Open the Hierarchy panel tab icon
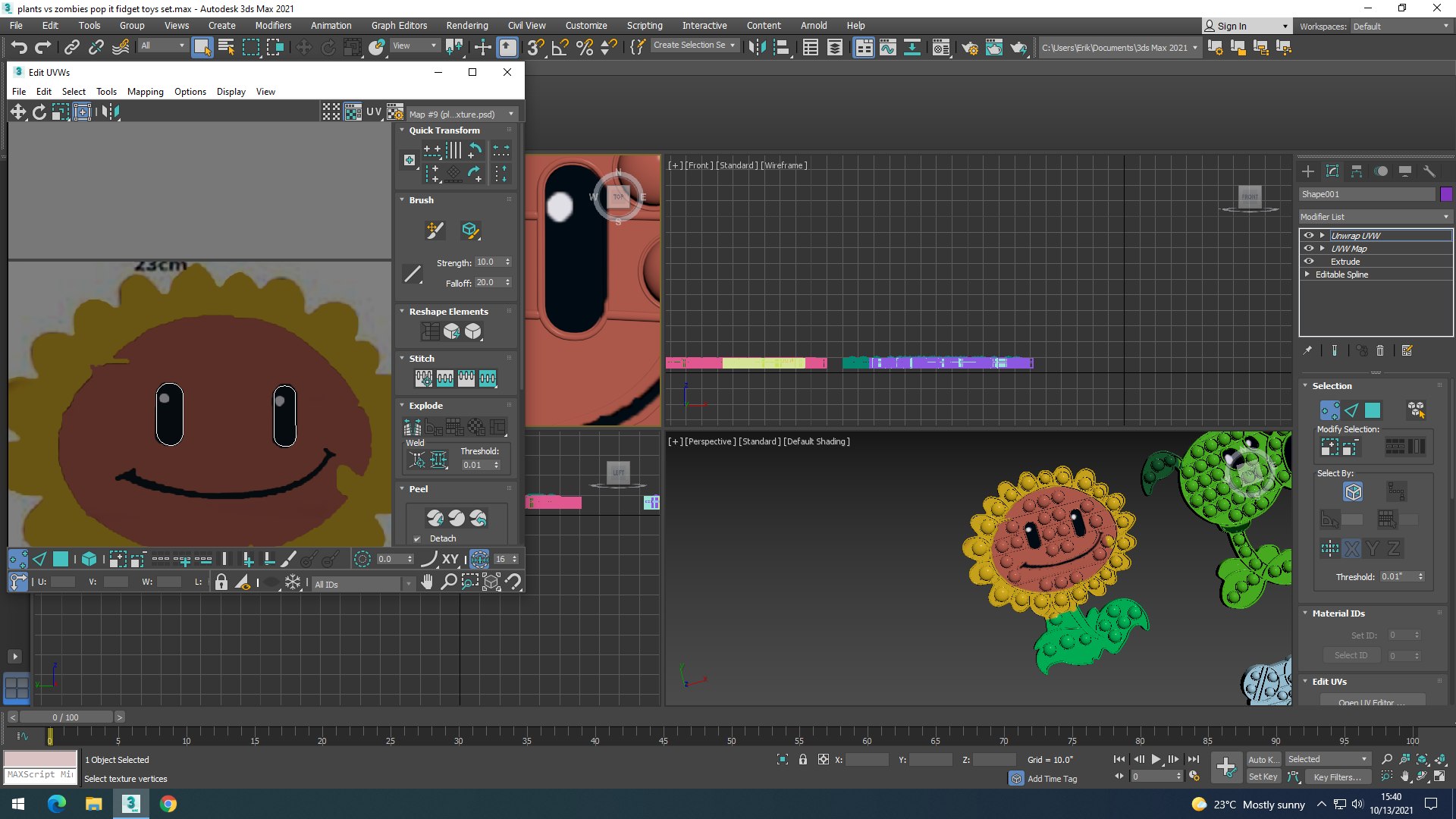Viewport: 1456px width, 819px height. pos(1356,171)
